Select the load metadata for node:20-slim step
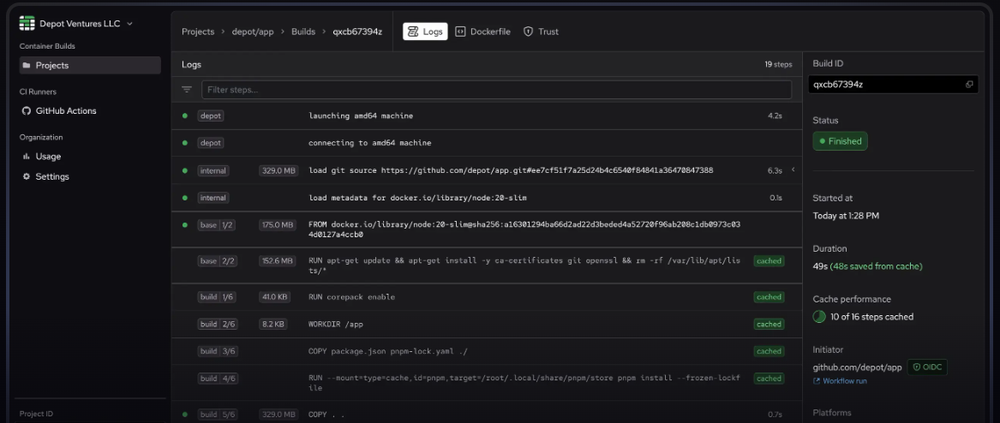Viewport: 1000px width, 423px height. (487, 198)
